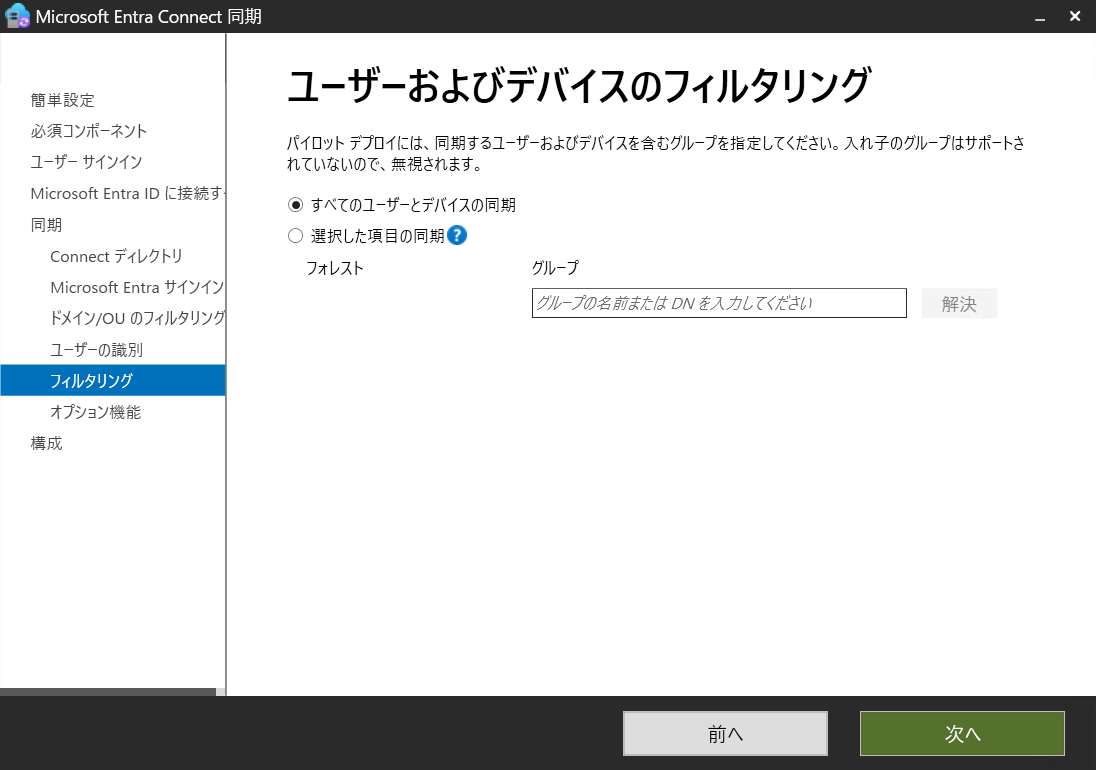
Task: Select ユーザー サインイン from the sidebar
Action: point(87,162)
